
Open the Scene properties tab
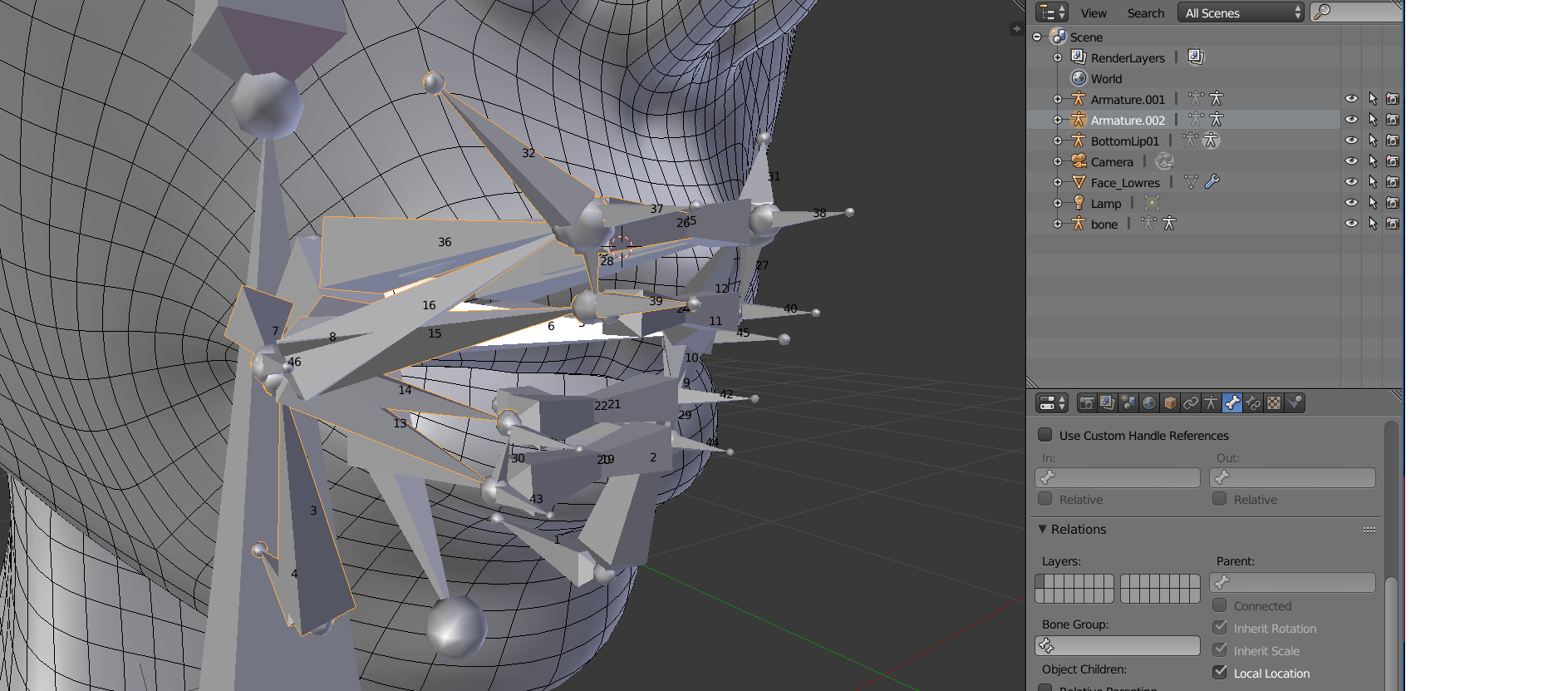pos(1128,403)
